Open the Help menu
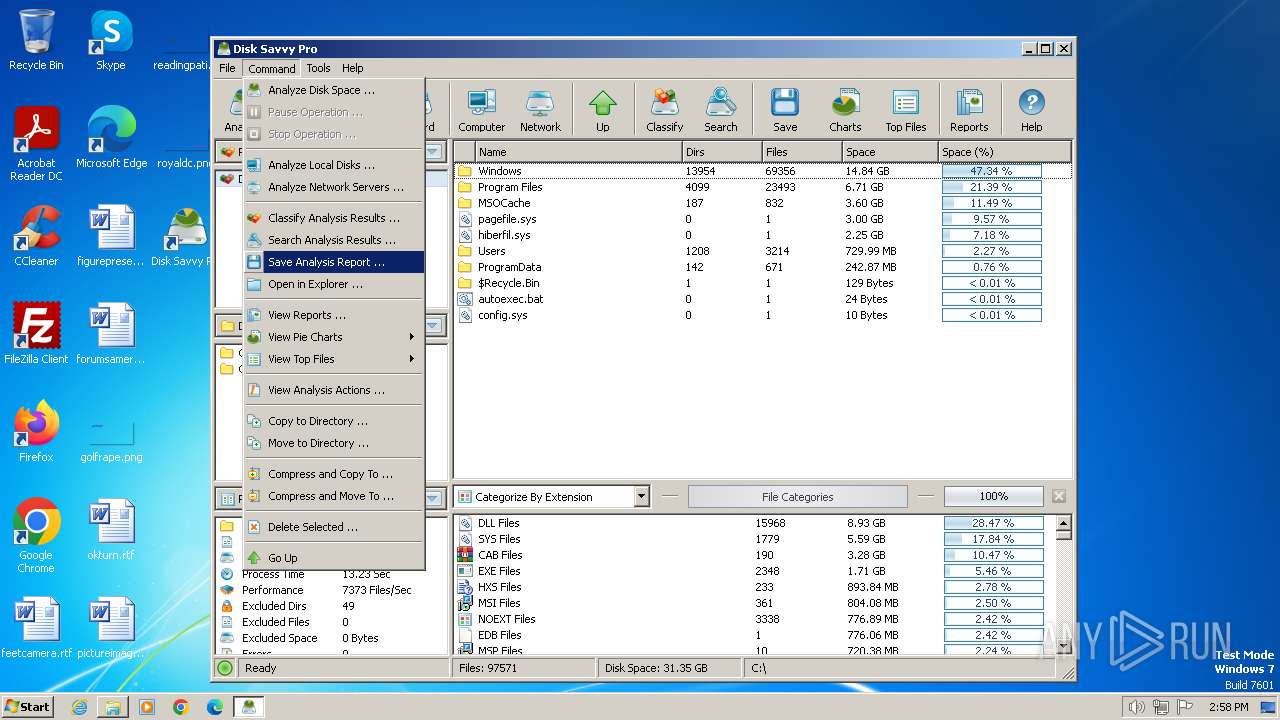 pos(352,68)
